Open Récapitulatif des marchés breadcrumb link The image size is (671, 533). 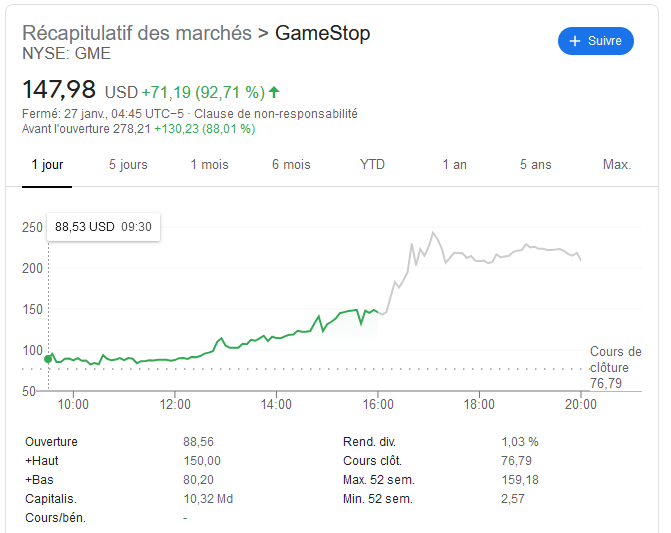pos(137,33)
